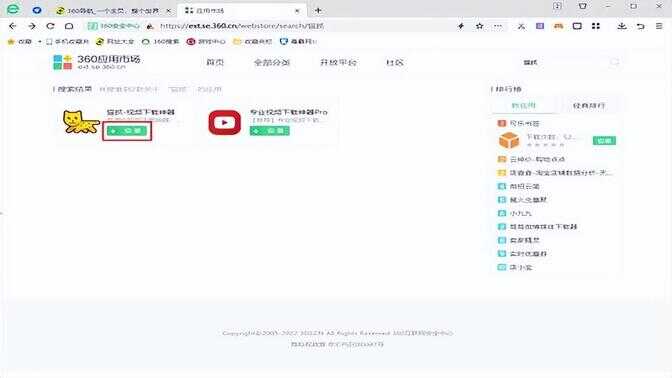
Task: Click the browser forward arrow
Action: tap(32, 26)
